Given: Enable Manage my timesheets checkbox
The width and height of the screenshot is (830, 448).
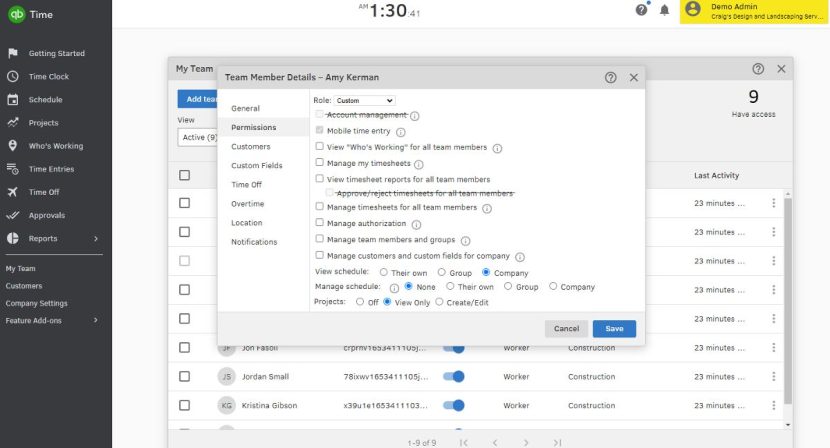Looking at the screenshot, I should pyautogui.click(x=320, y=162).
